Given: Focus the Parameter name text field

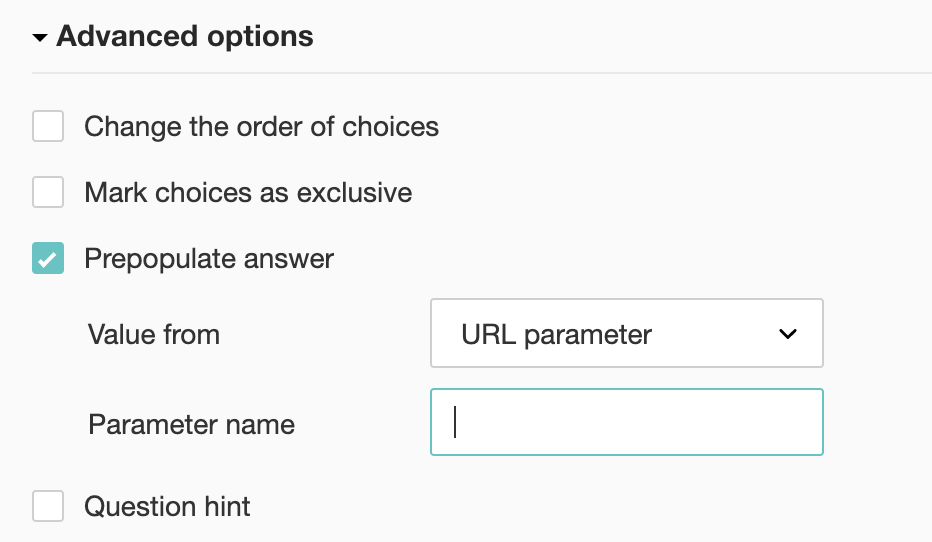Looking at the screenshot, I should [x=626, y=422].
